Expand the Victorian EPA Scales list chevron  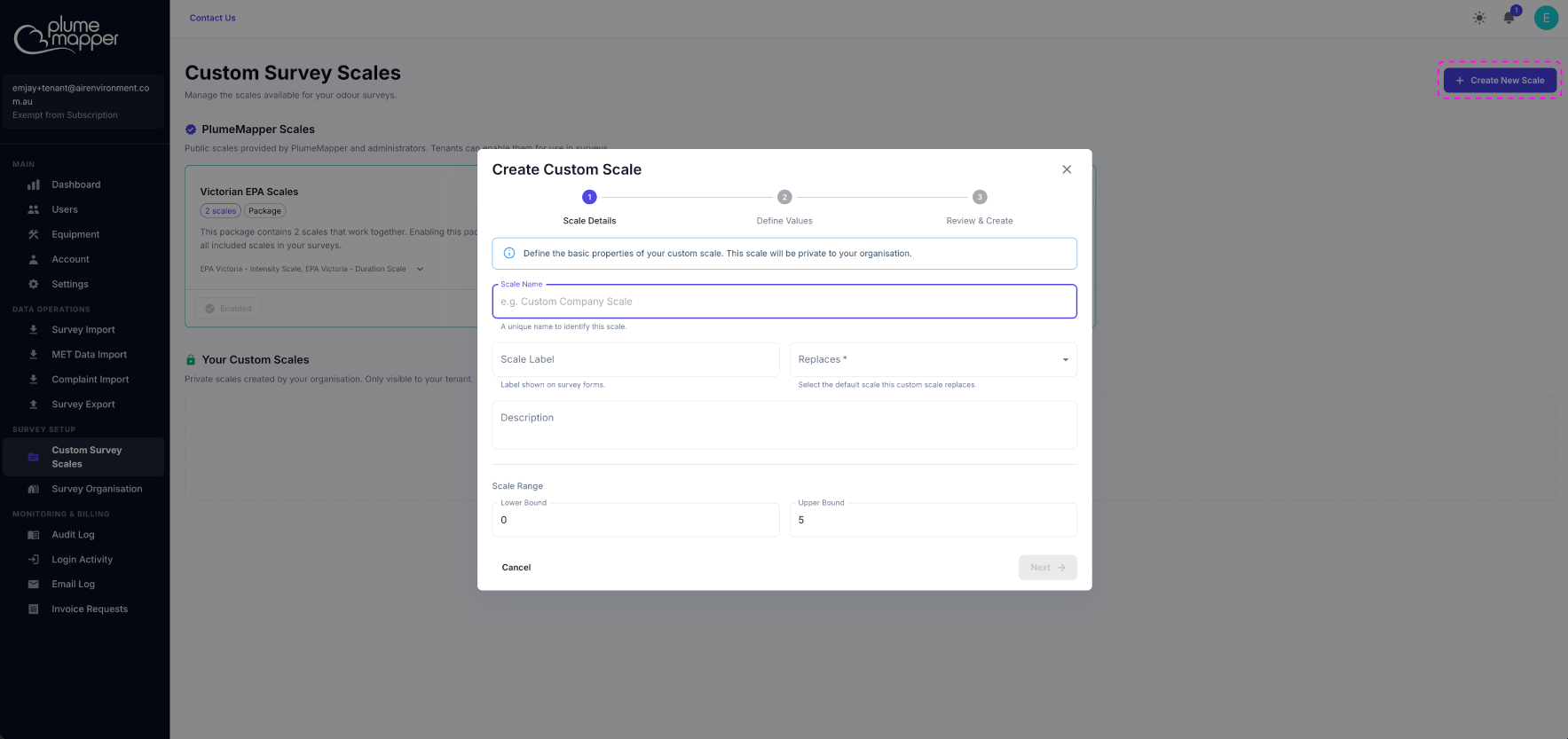420,269
